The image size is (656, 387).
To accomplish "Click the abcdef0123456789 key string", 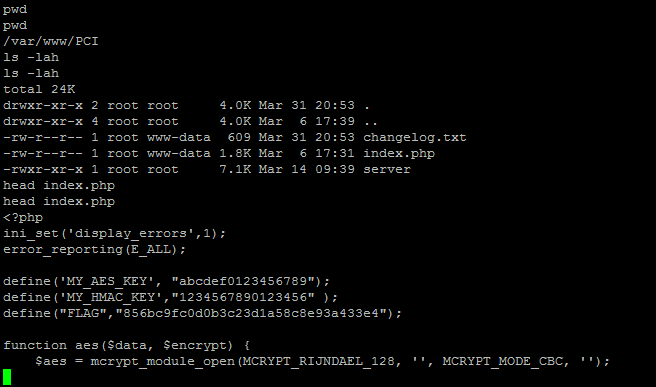I will pos(243,281).
